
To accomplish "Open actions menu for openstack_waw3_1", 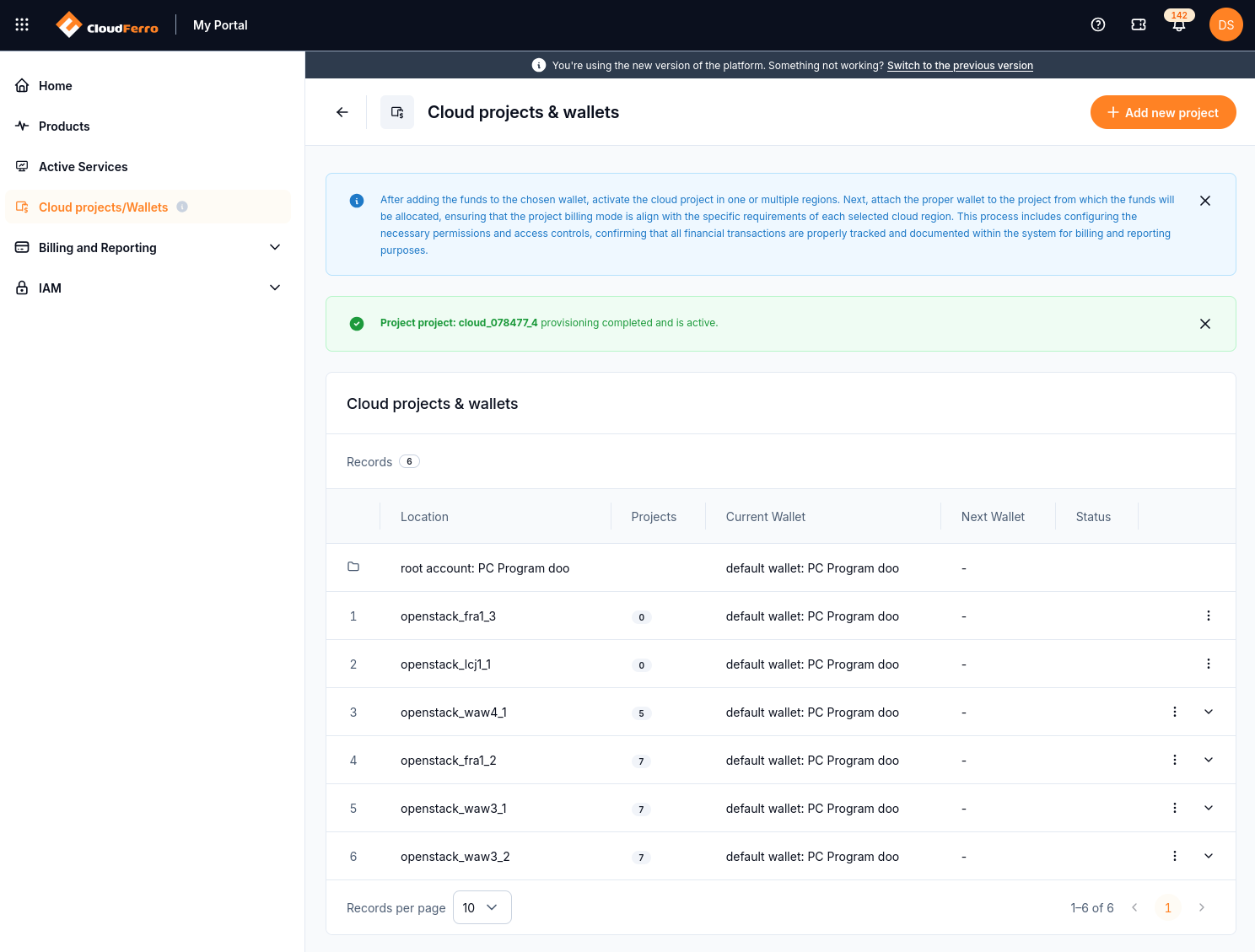I will (1175, 808).
